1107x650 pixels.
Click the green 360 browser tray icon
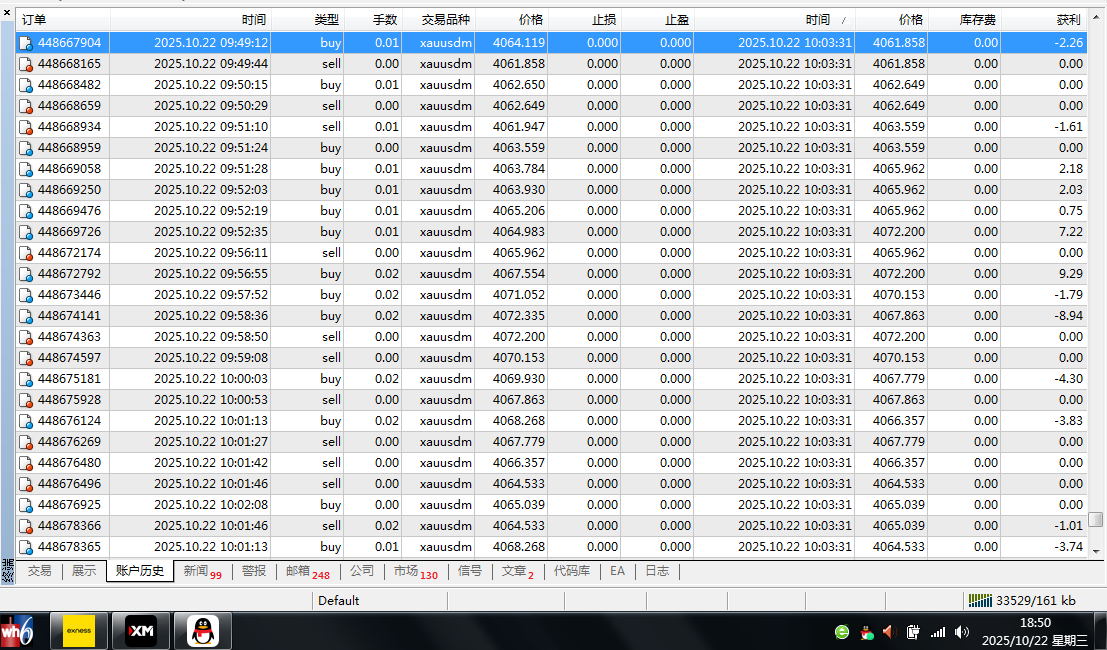tap(842, 632)
